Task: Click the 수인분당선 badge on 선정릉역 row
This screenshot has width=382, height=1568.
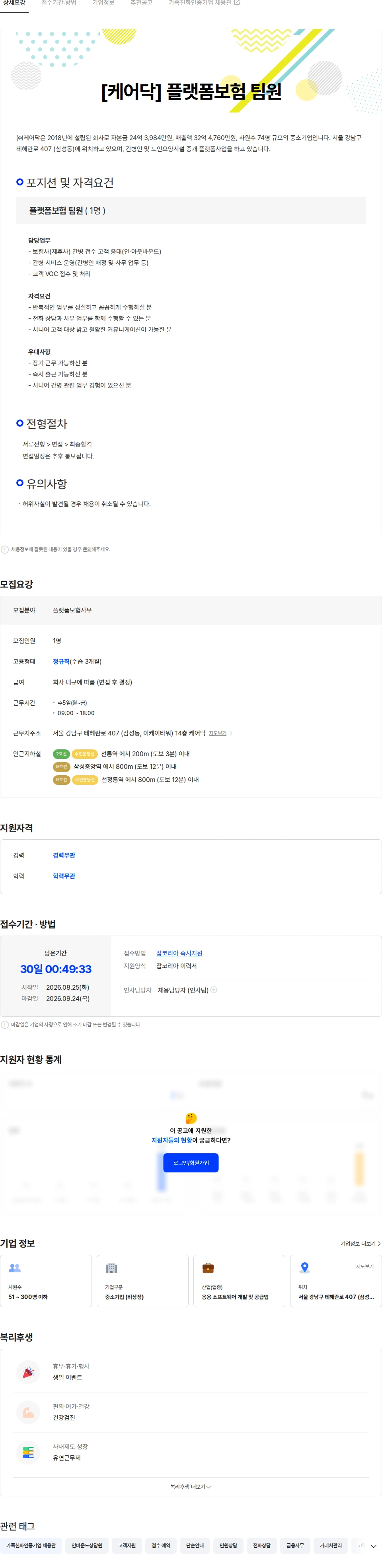Action: click(84, 779)
